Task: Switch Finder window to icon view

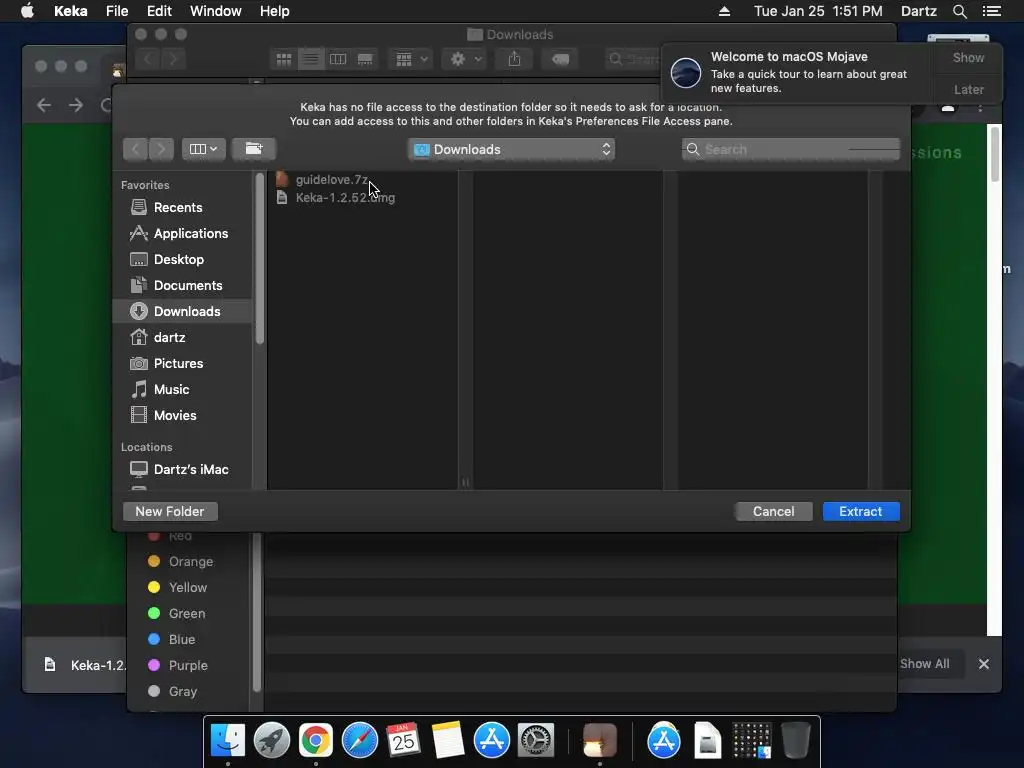Action: pyautogui.click(x=283, y=59)
